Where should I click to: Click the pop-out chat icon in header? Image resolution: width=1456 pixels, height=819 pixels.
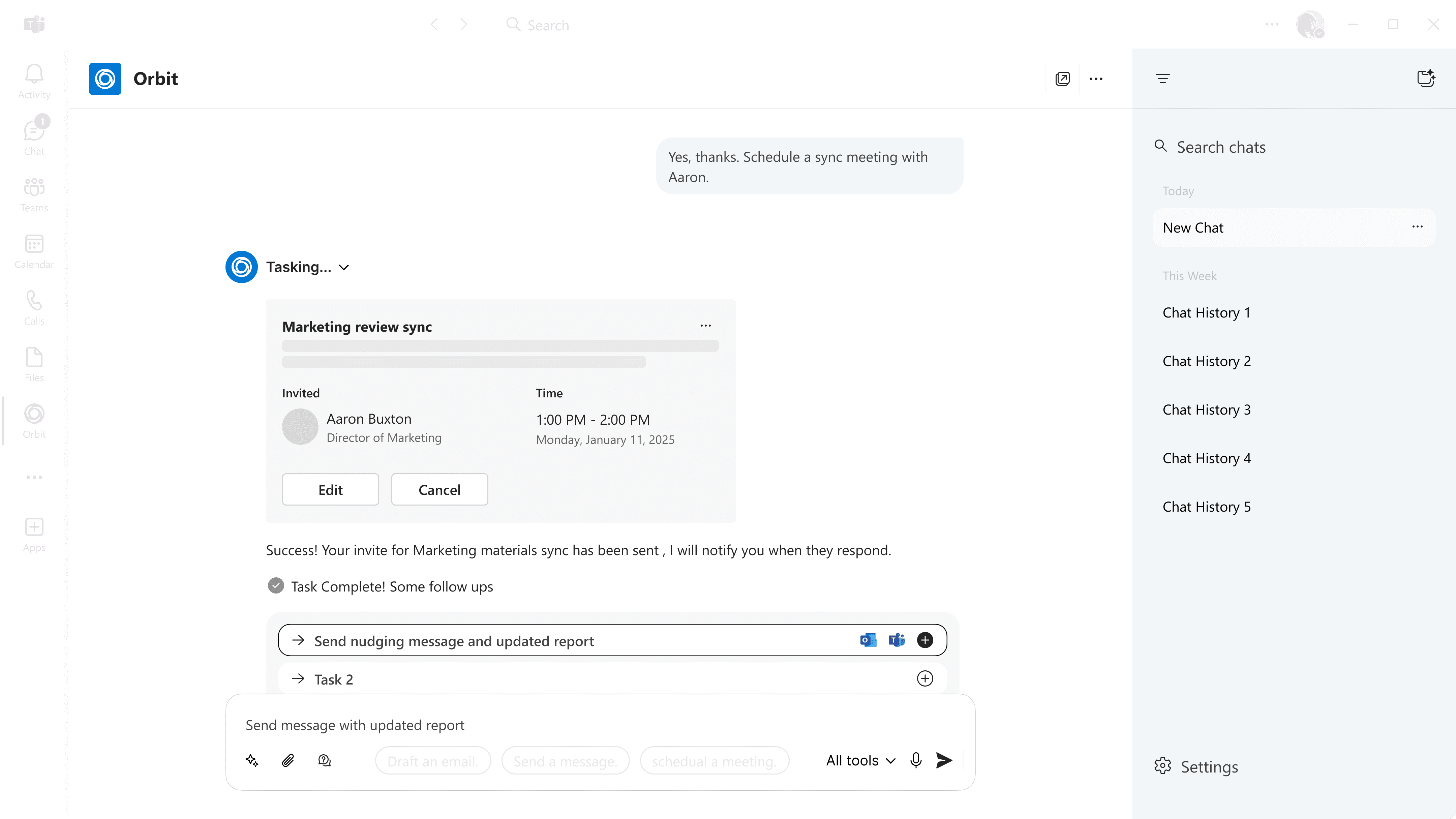[1062, 79]
